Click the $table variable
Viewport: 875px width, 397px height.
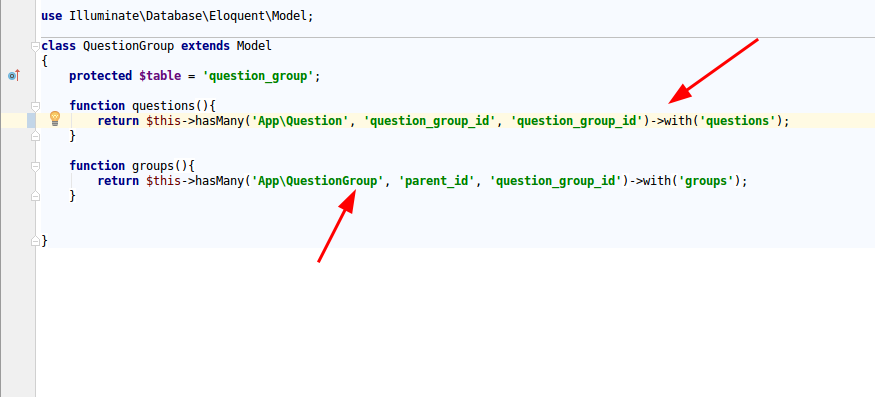click(160, 76)
